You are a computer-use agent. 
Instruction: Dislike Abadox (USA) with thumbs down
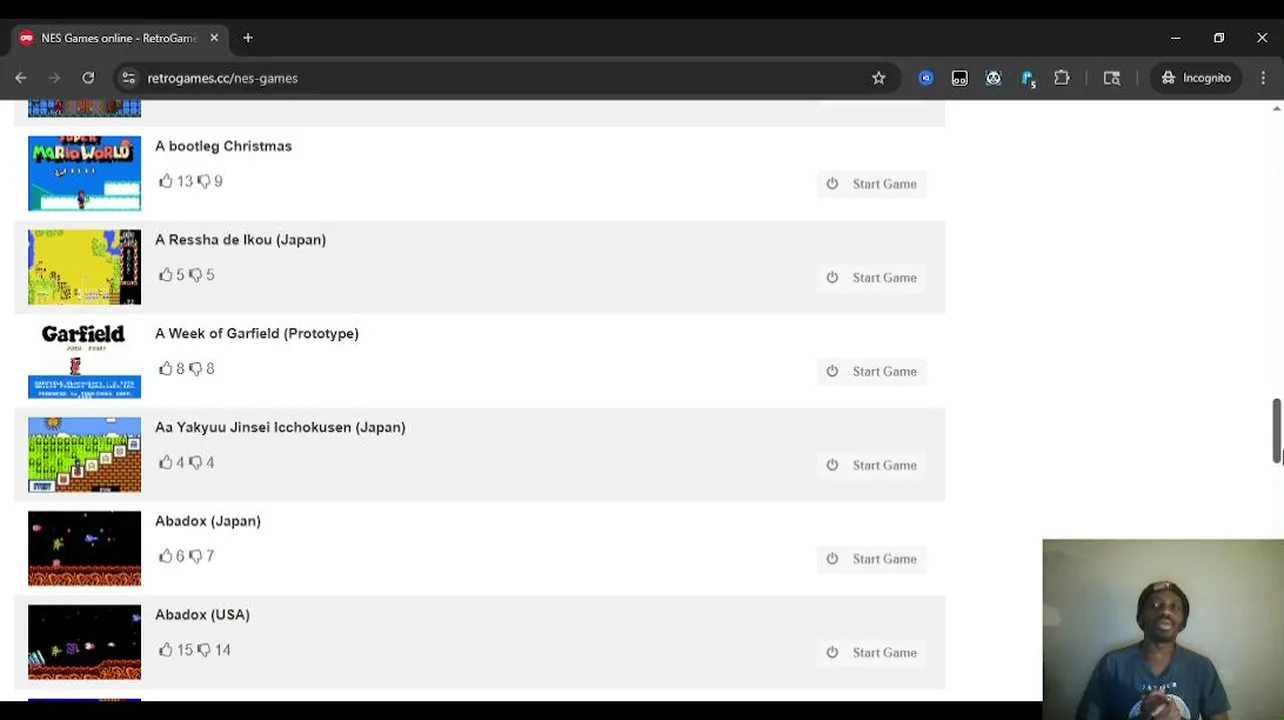point(204,650)
